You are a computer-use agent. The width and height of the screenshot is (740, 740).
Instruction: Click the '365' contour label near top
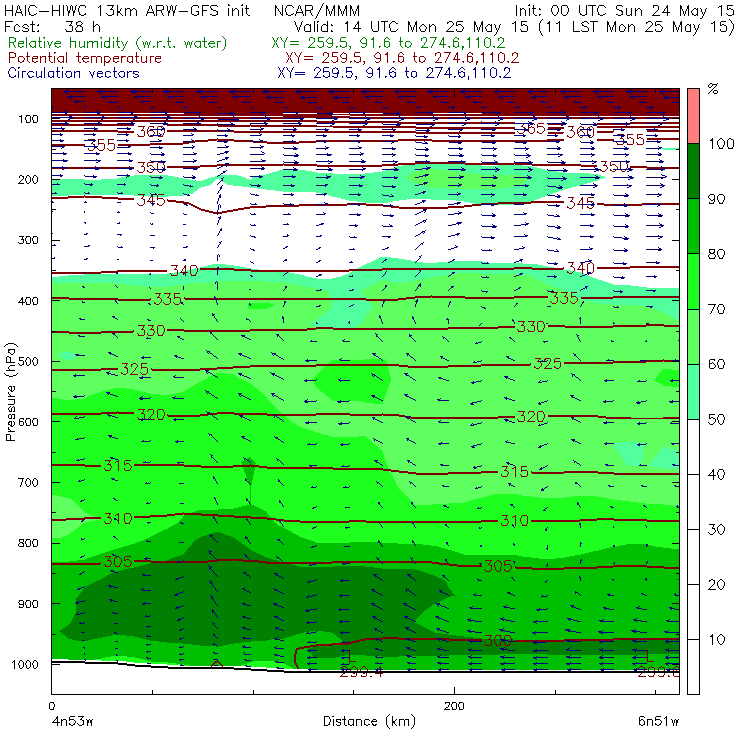click(x=530, y=129)
